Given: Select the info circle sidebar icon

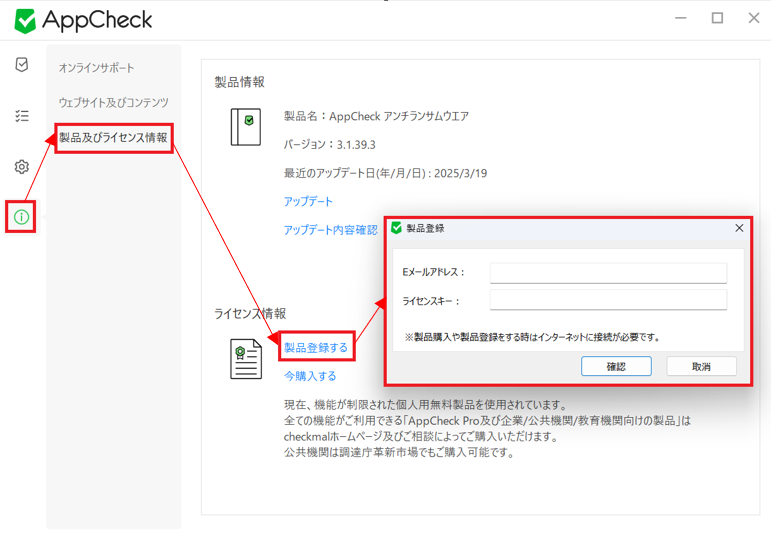Looking at the screenshot, I should pyautogui.click(x=21, y=217).
